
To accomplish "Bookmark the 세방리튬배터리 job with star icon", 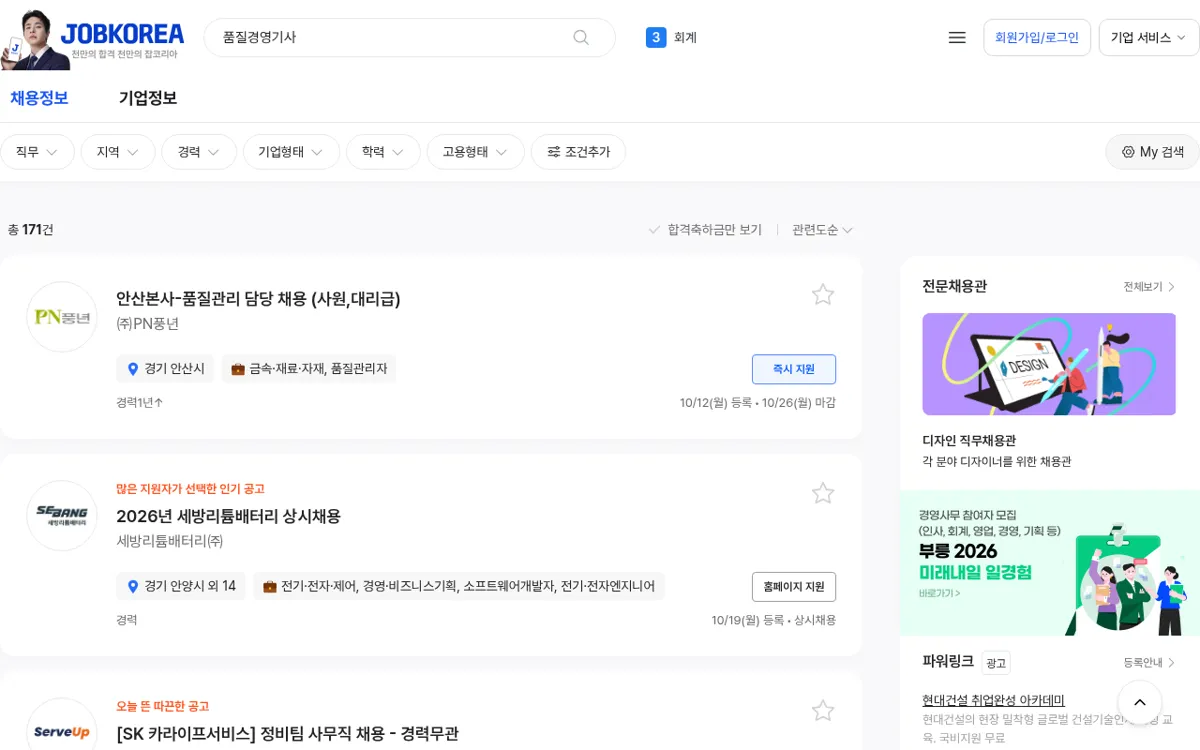I will coord(823,493).
